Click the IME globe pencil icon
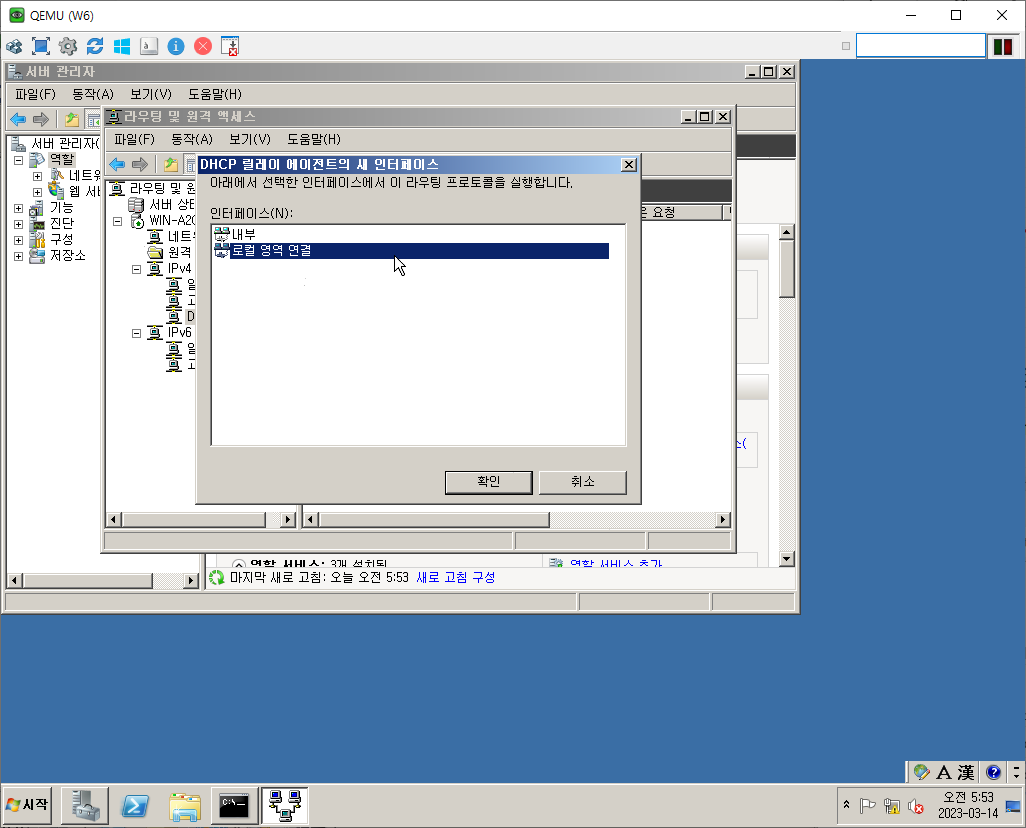The height and width of the screenshot is (828, 1026). click(921, 772)
